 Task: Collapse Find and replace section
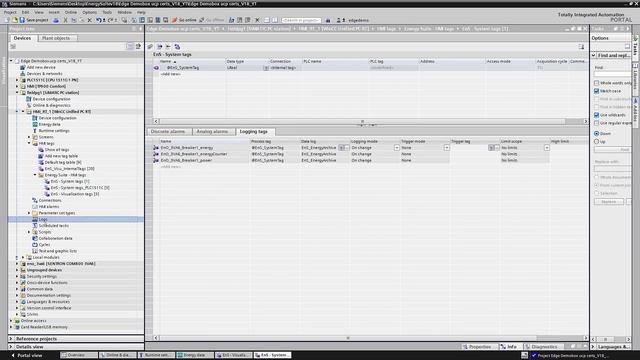pos(593,55)
